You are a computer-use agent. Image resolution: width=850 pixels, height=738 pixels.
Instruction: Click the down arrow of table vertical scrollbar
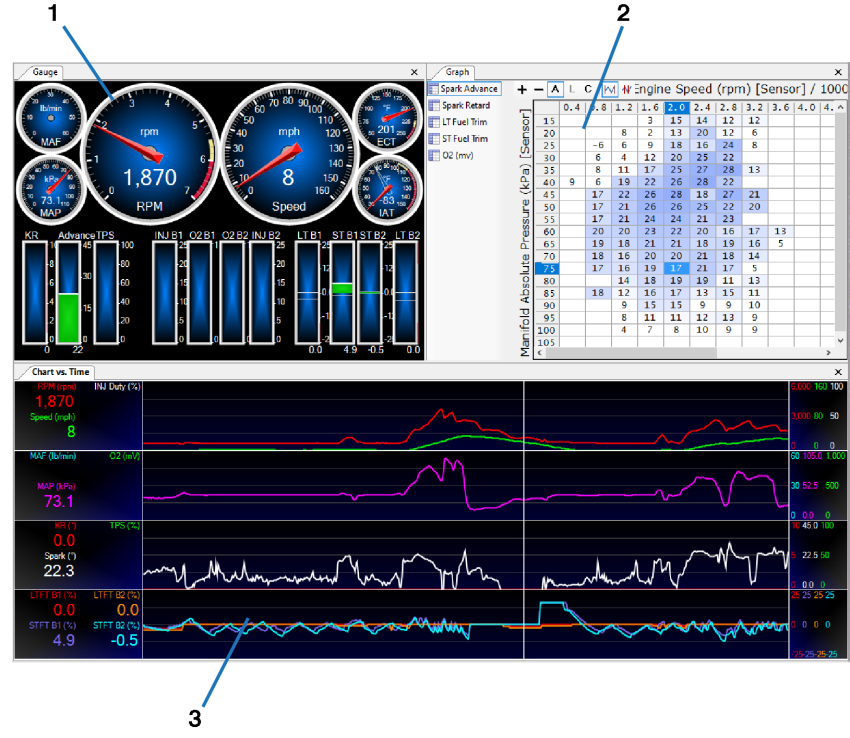pyautogui.click(x=841, y=341)
